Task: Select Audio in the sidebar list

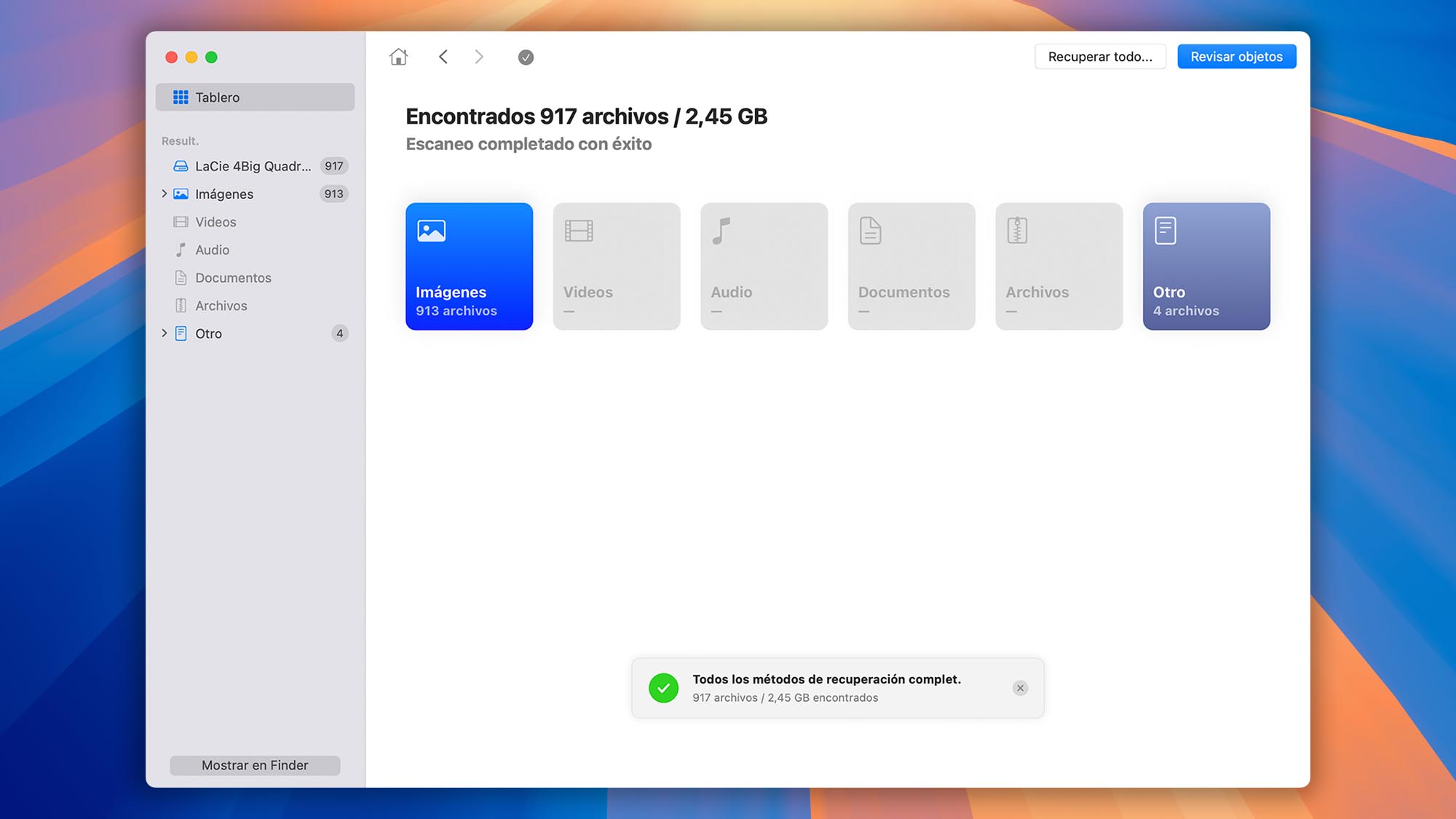Action: click(x=255, y=250)
